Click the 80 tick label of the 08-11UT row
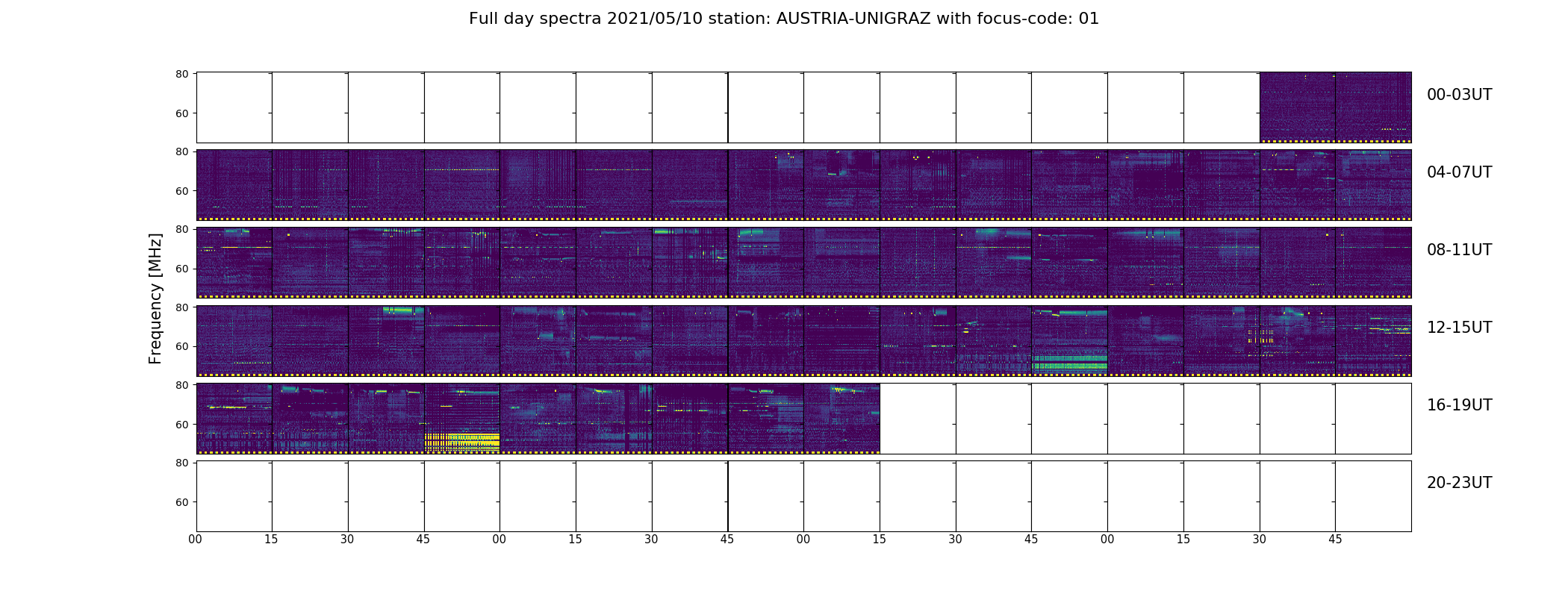 point(181,229)
